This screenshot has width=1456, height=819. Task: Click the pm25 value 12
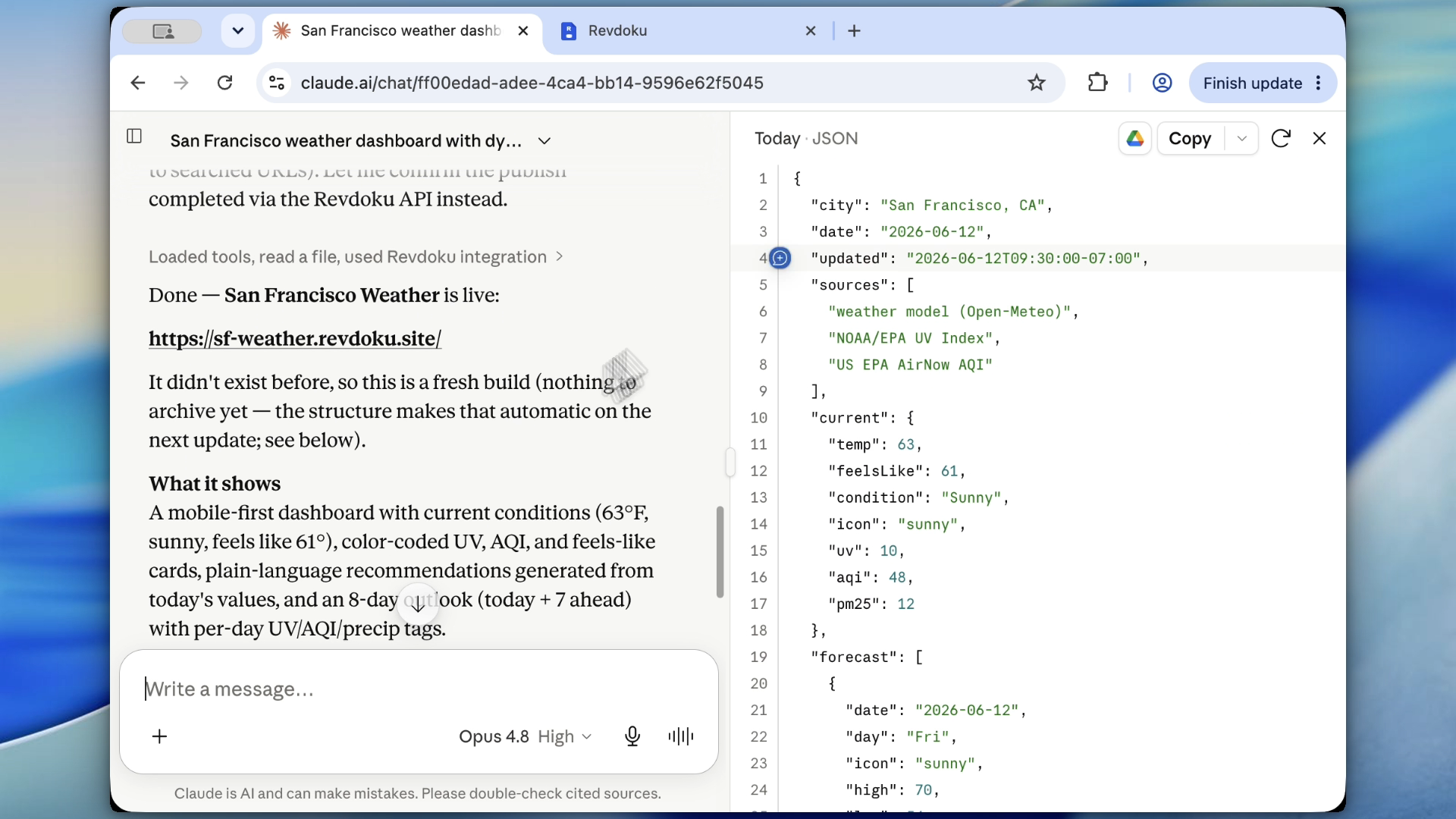coord(905,604)
